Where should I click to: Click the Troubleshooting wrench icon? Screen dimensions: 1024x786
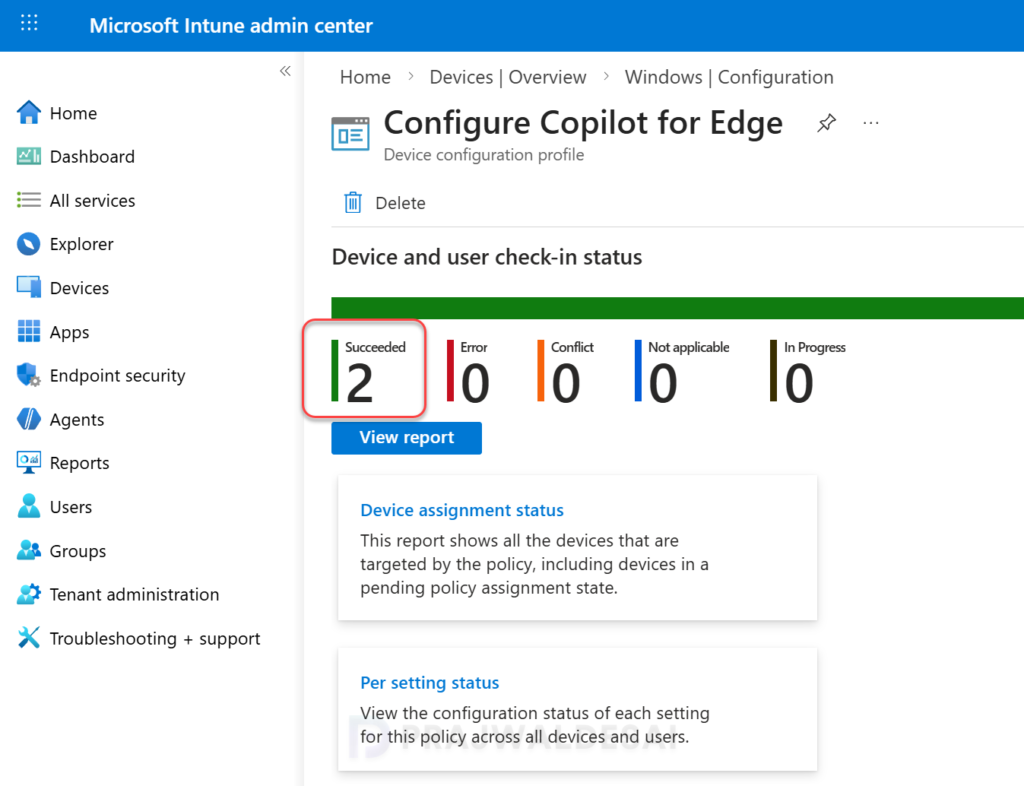29,638
